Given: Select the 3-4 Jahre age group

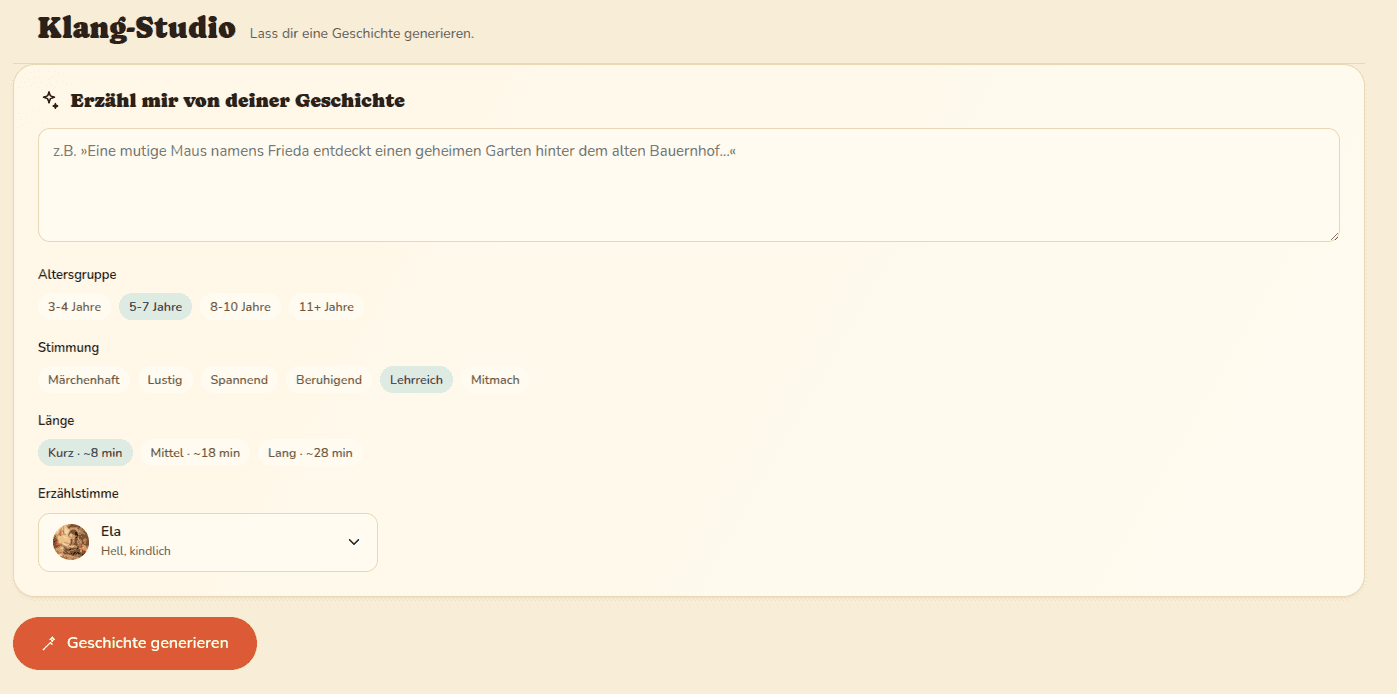Looking at the screenshot, I should coord(75,307).
